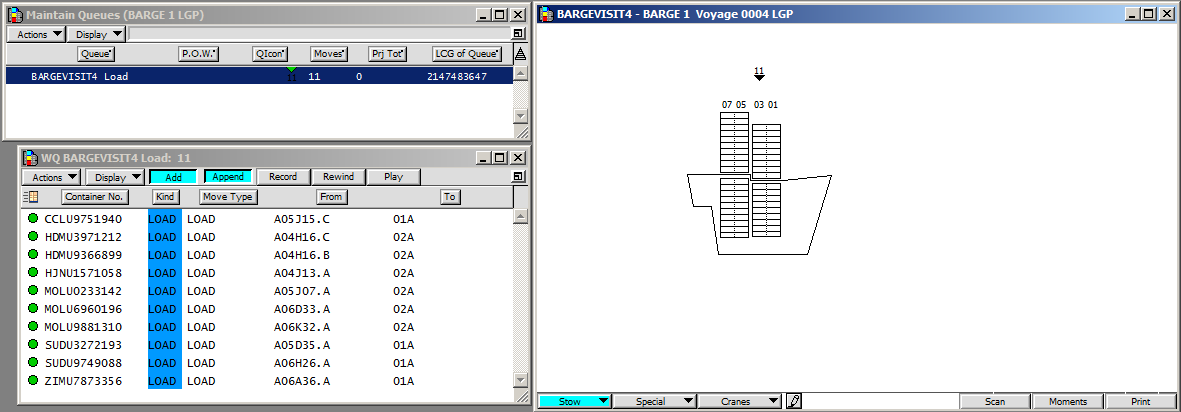
Task: Open Actions menu in Maintain Queues window
Action: pos(40,34)
